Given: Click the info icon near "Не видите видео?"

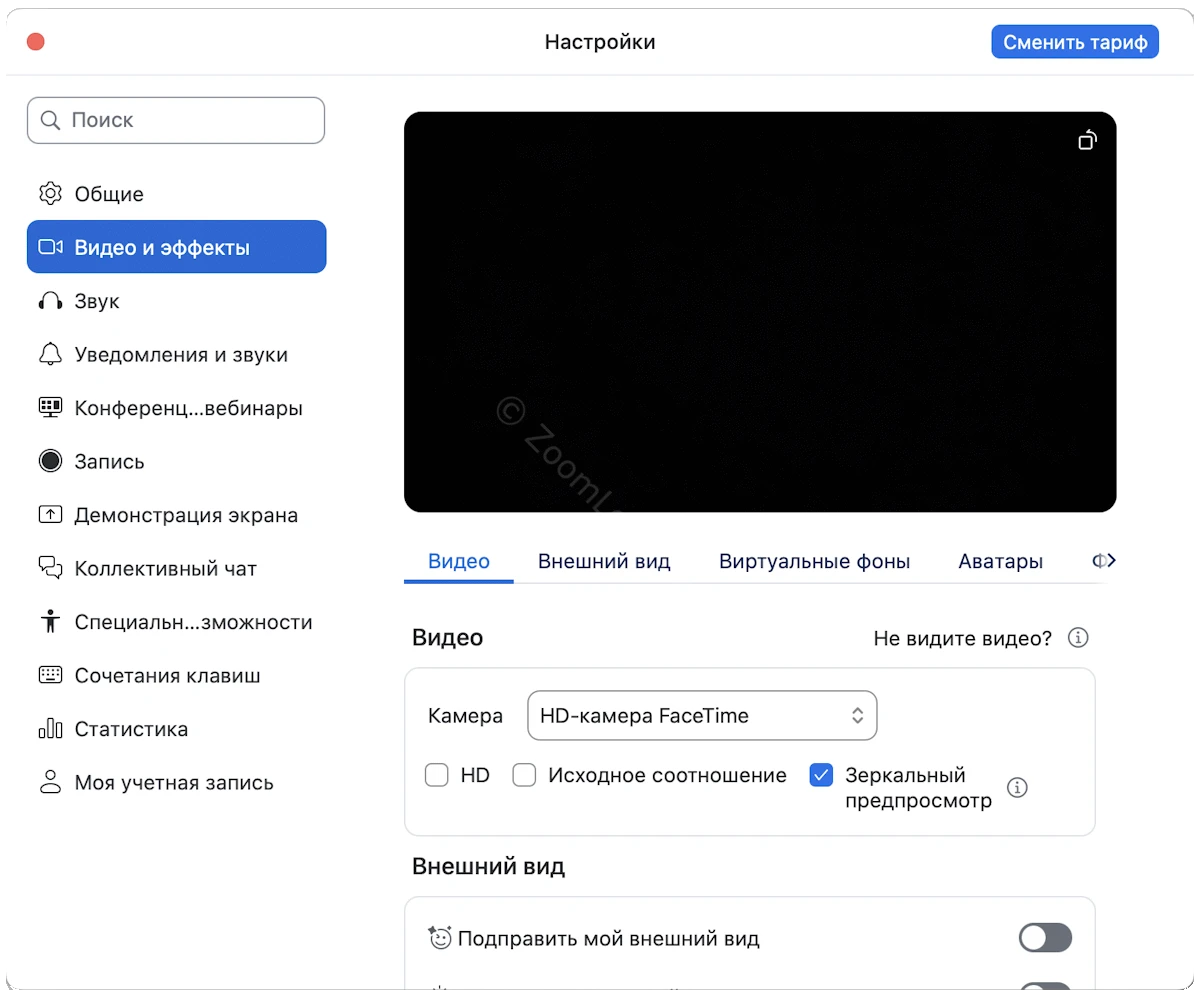Looking at the screenshot, I should [1078, 638].
